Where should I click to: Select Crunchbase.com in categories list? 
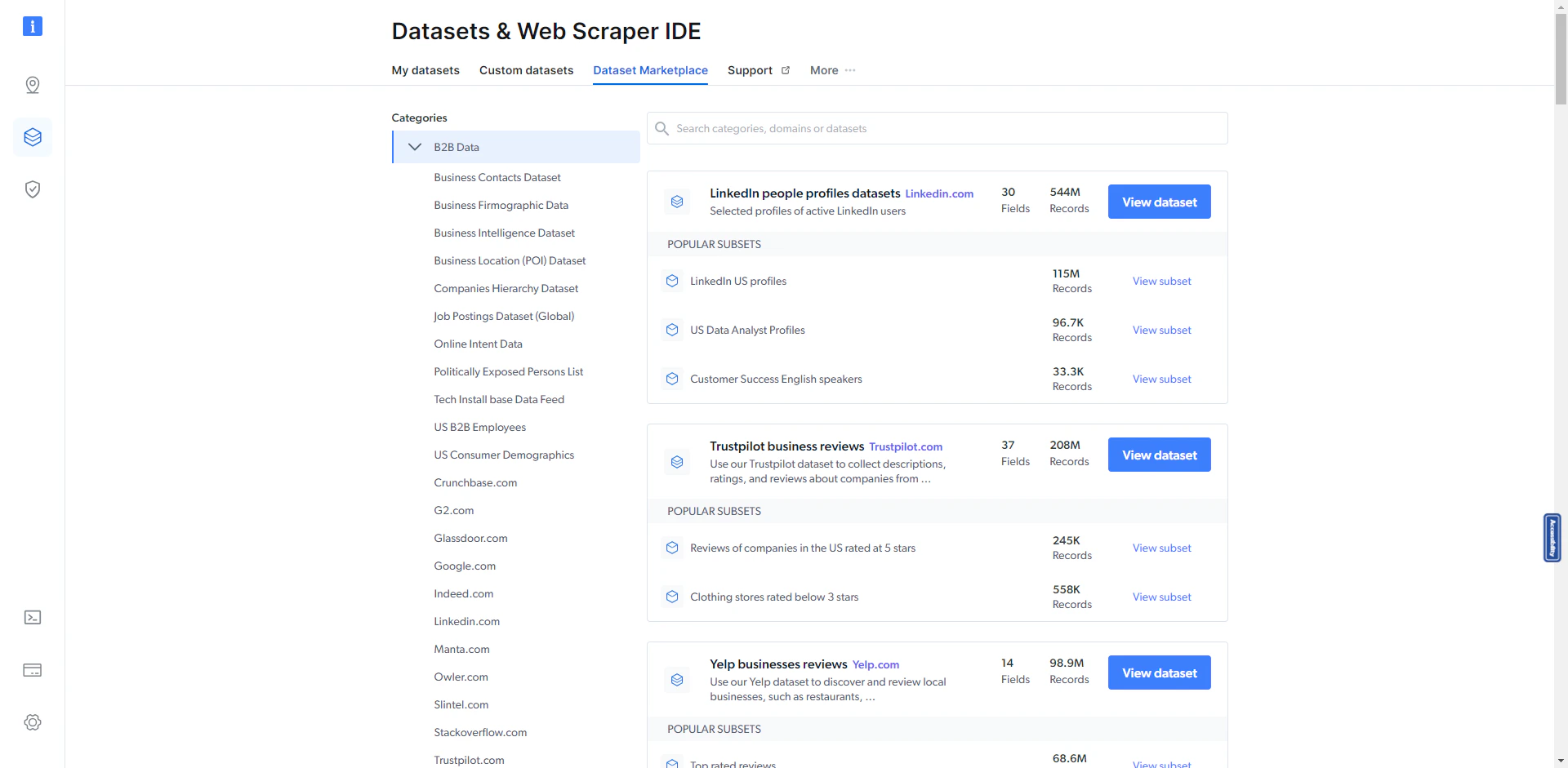(x=475, y=482)
